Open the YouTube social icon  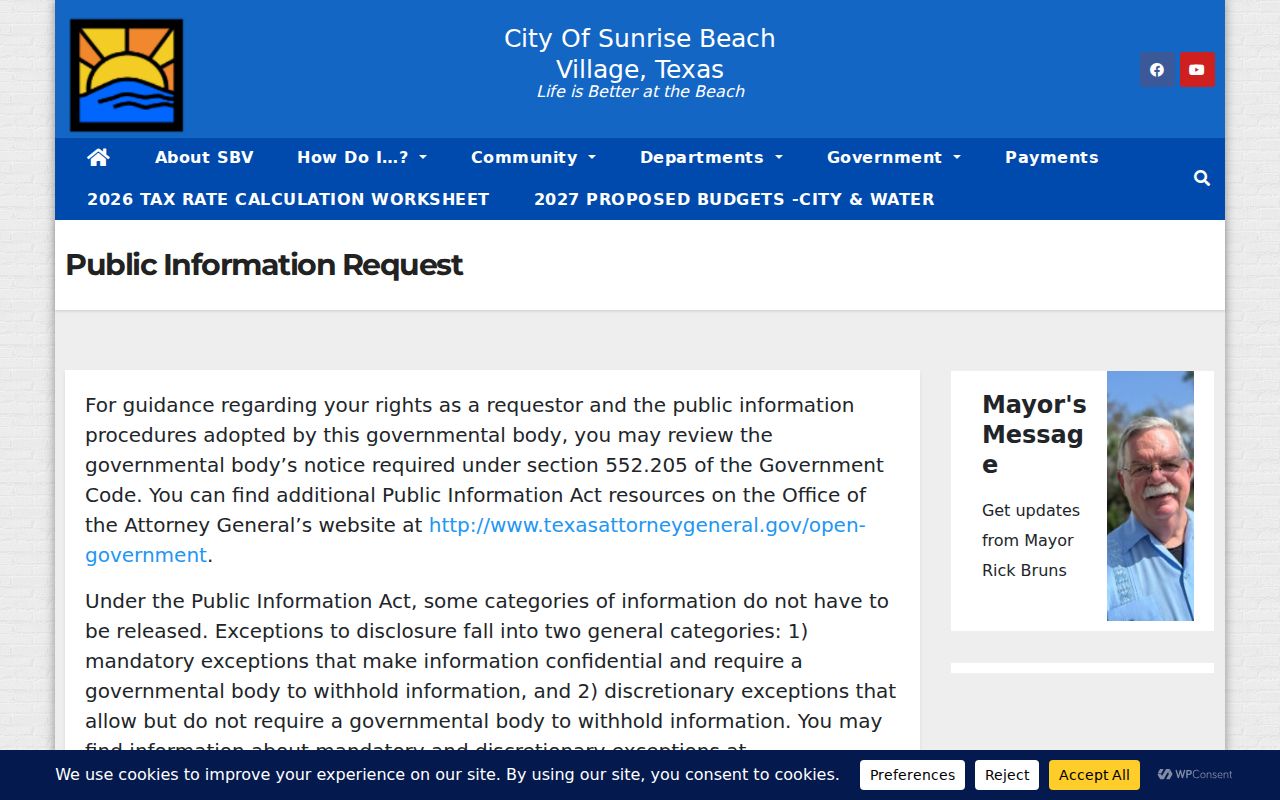pyautogui.click(x=1197, y=70)
